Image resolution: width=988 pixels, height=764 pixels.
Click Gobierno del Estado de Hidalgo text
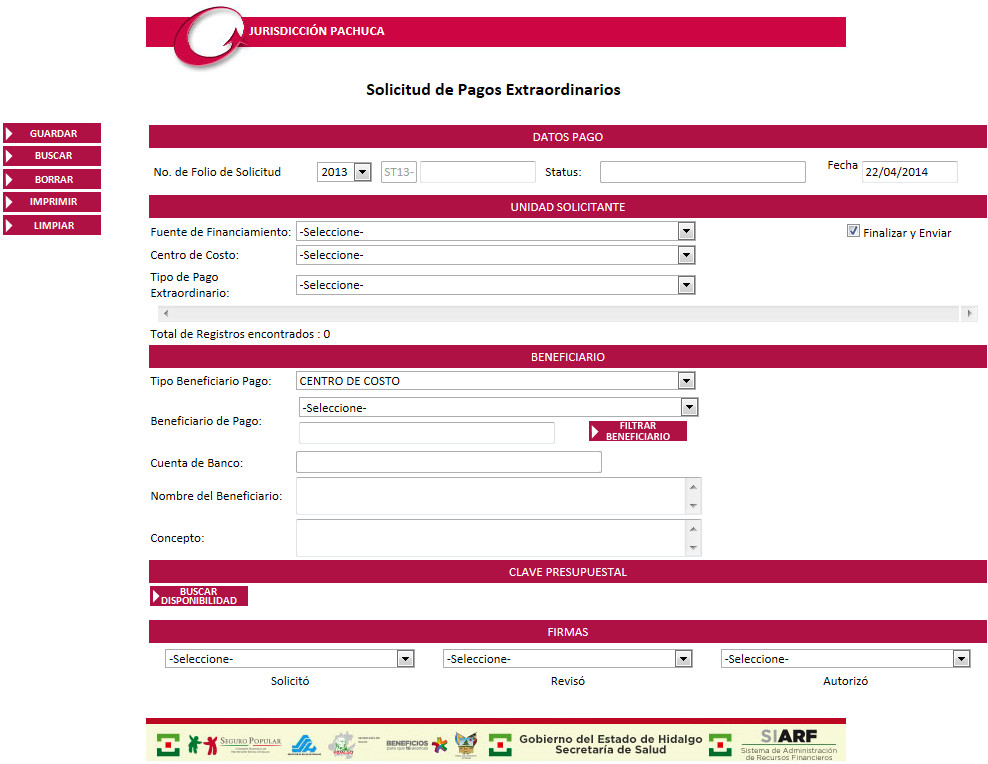(x=611, y=739)
